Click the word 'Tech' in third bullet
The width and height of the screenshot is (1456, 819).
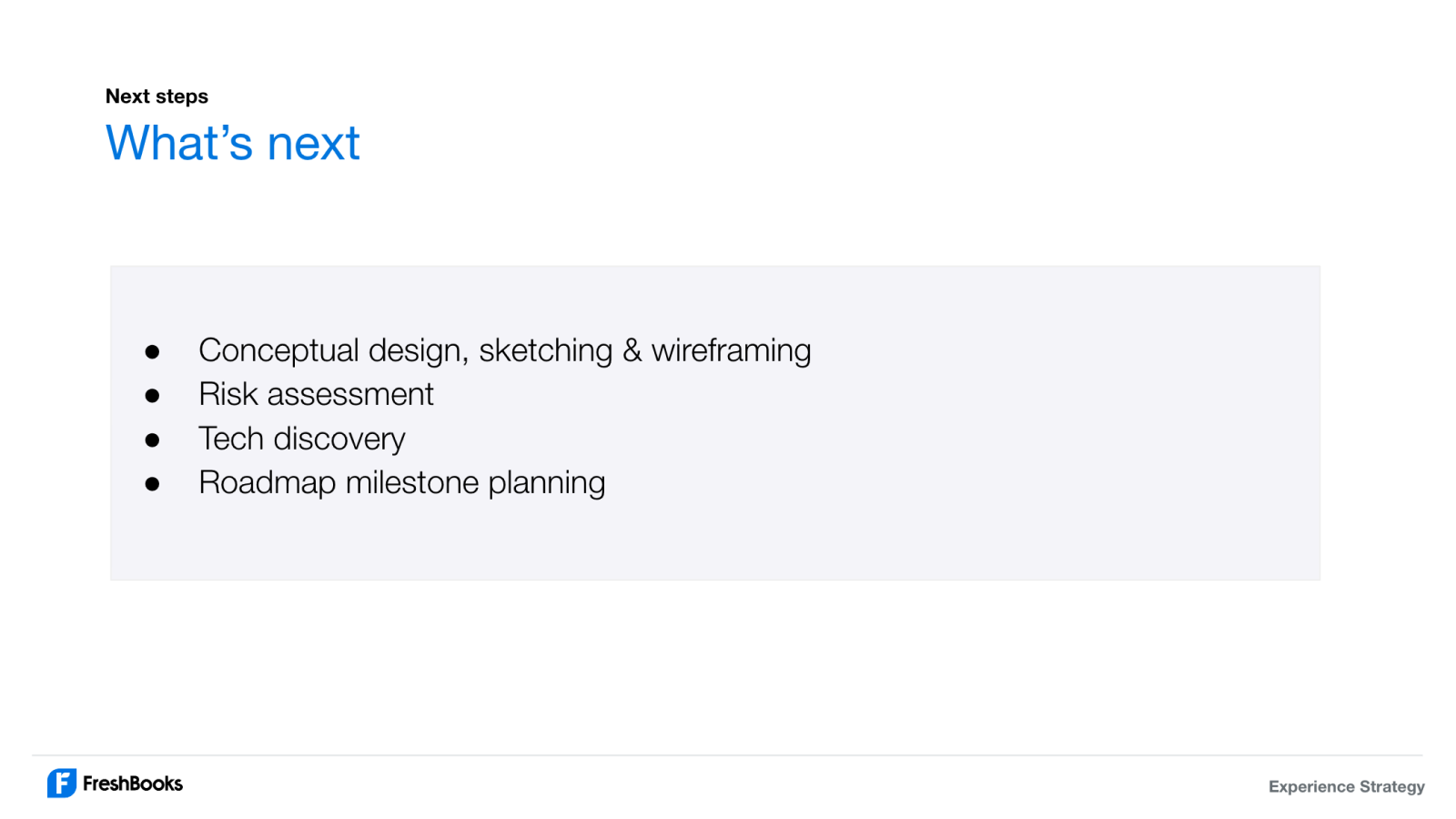click(231, 439)
